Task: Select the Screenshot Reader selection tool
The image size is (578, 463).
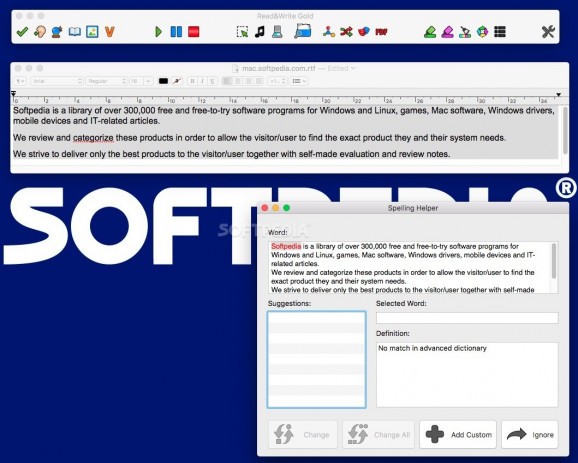Action: click(x=242, y=32)
